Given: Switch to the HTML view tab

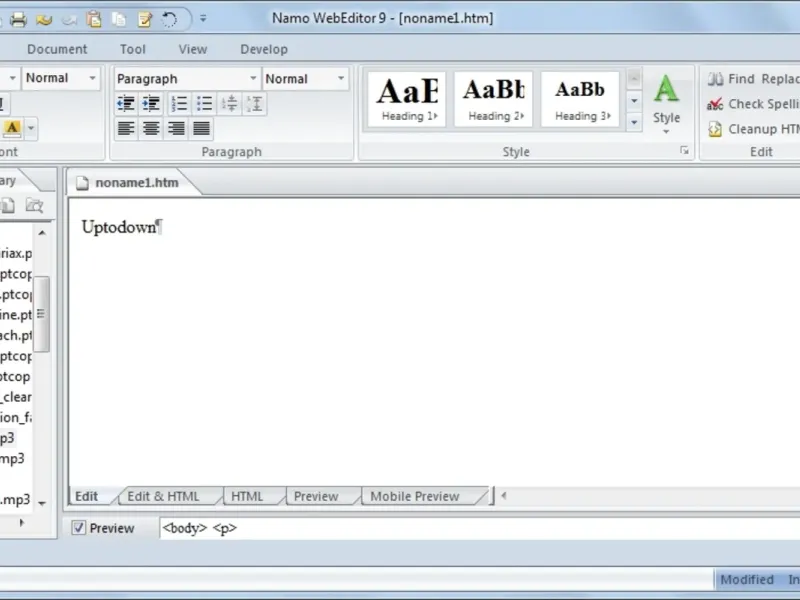Looking at the screenshot, I should 247,496.
